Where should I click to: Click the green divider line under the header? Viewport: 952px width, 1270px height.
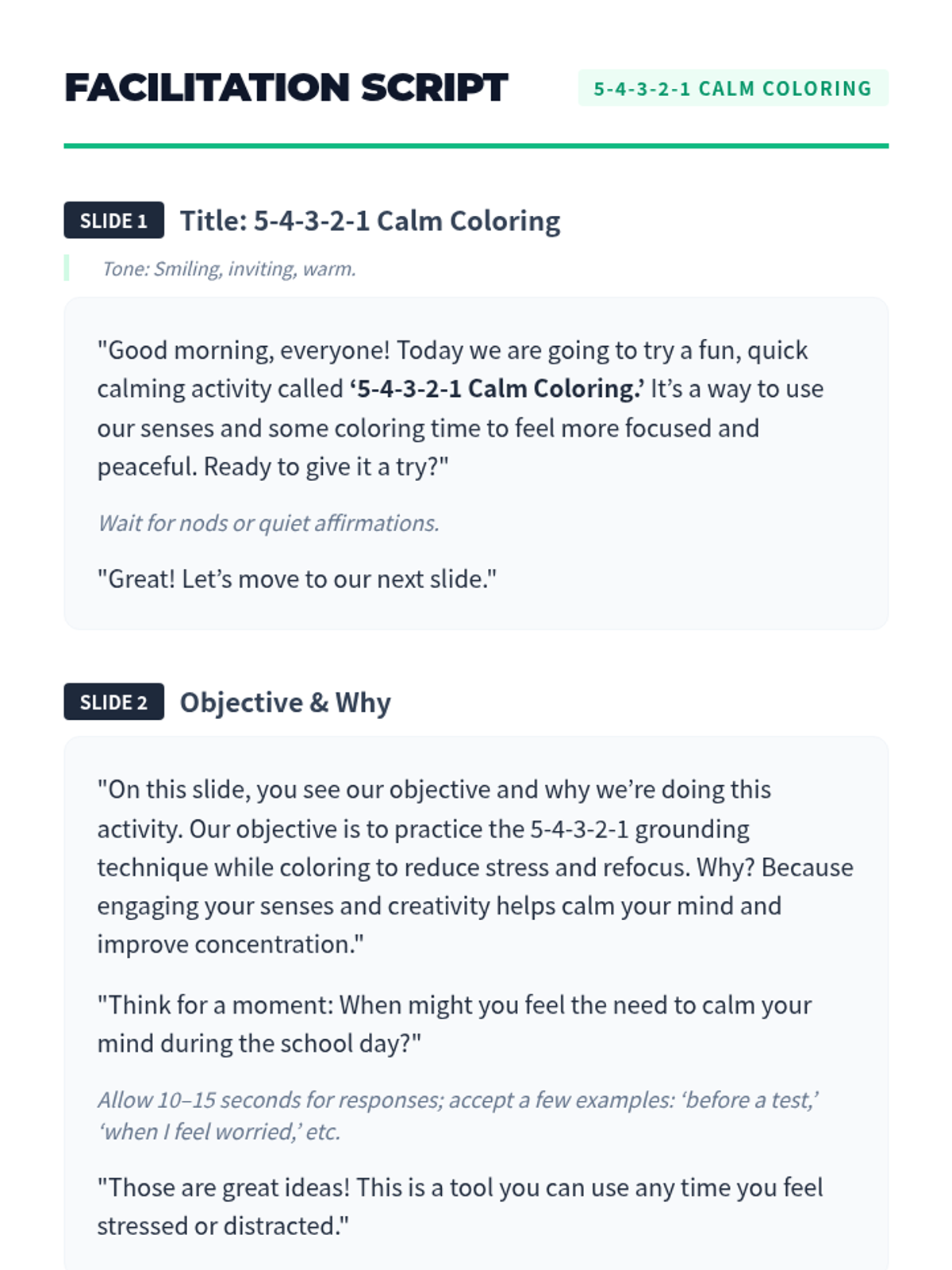click(476, 146)
